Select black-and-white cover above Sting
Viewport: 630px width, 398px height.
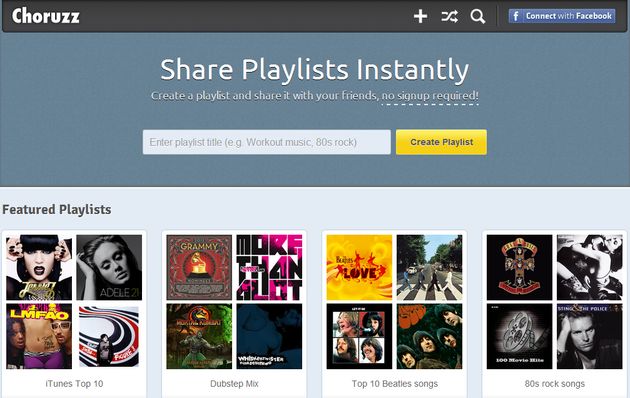(x=589, y=267)
